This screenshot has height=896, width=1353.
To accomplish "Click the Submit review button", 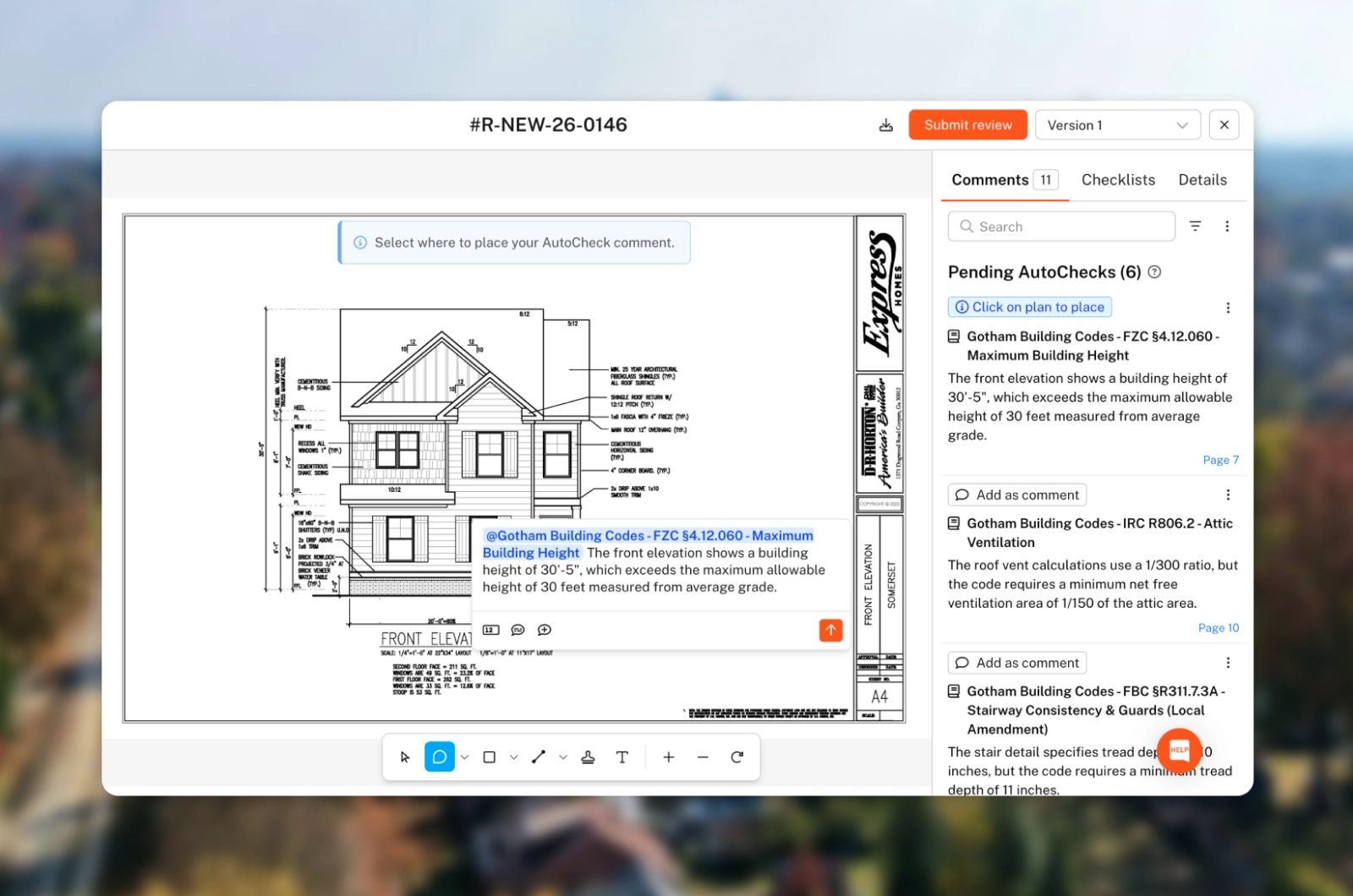I will 967,124.
